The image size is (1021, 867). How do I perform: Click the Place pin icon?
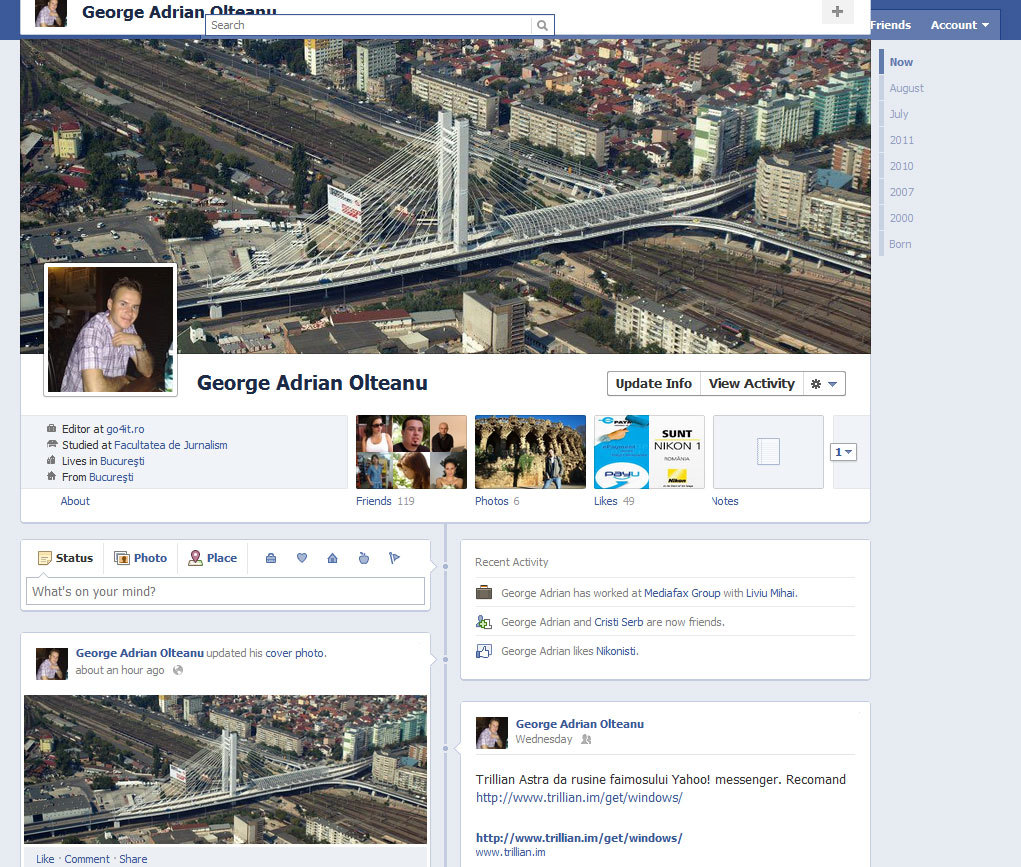pyautogui.click(x=195, y=558)
